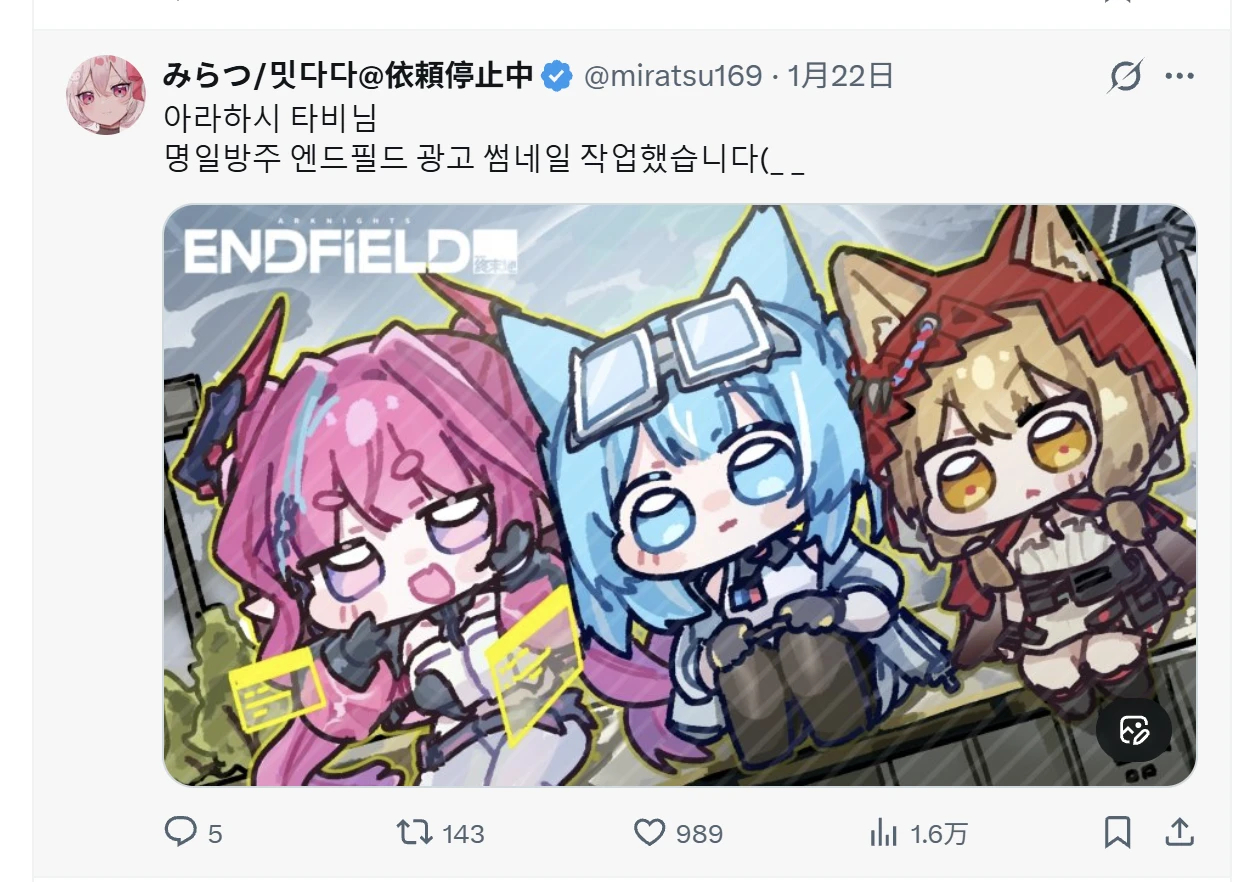Open the author's profile avatar
The width and height of the screenshot is (1252, 882).
[106, 94]
